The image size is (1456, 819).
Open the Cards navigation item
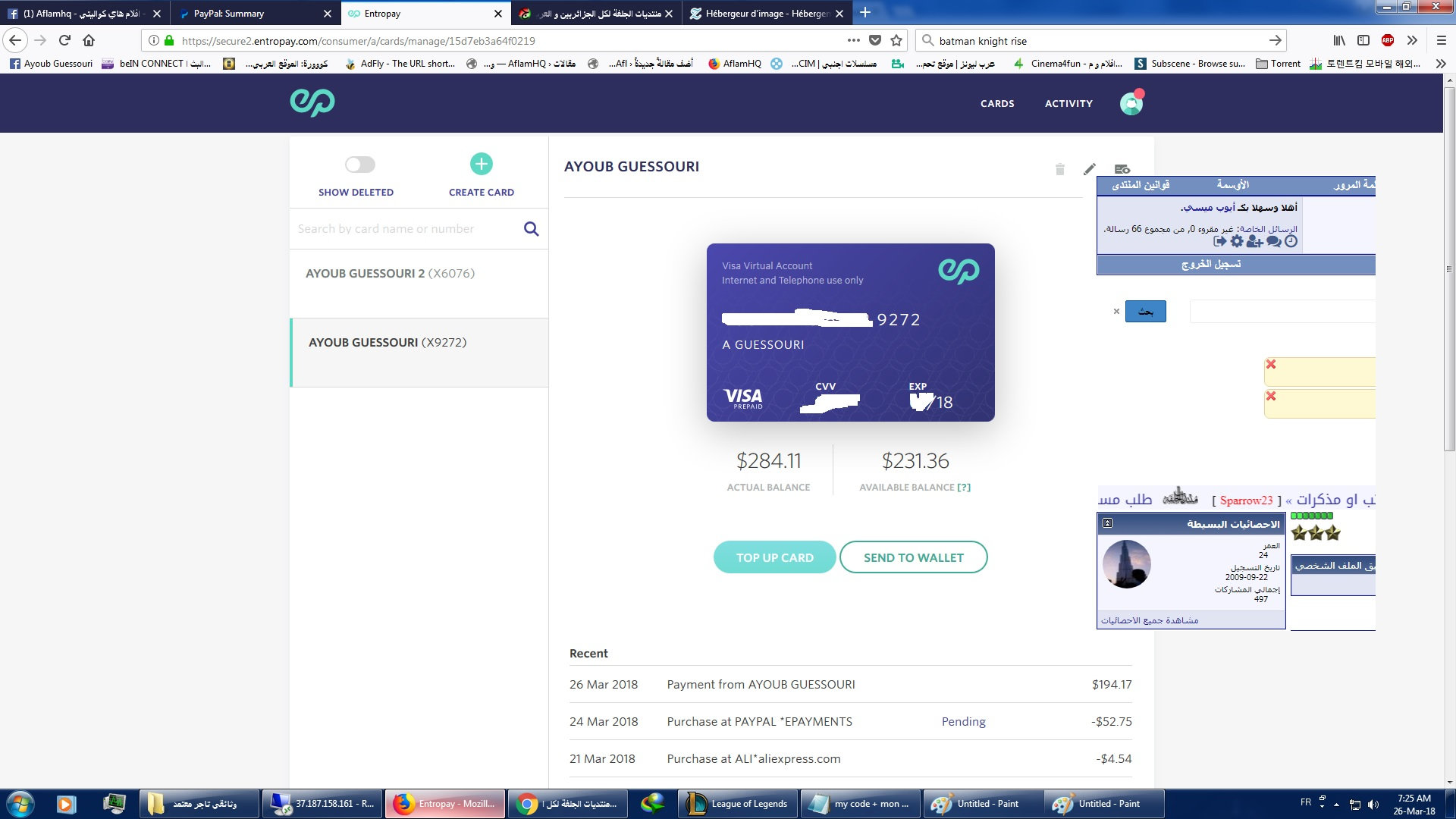tap(996, 103)
